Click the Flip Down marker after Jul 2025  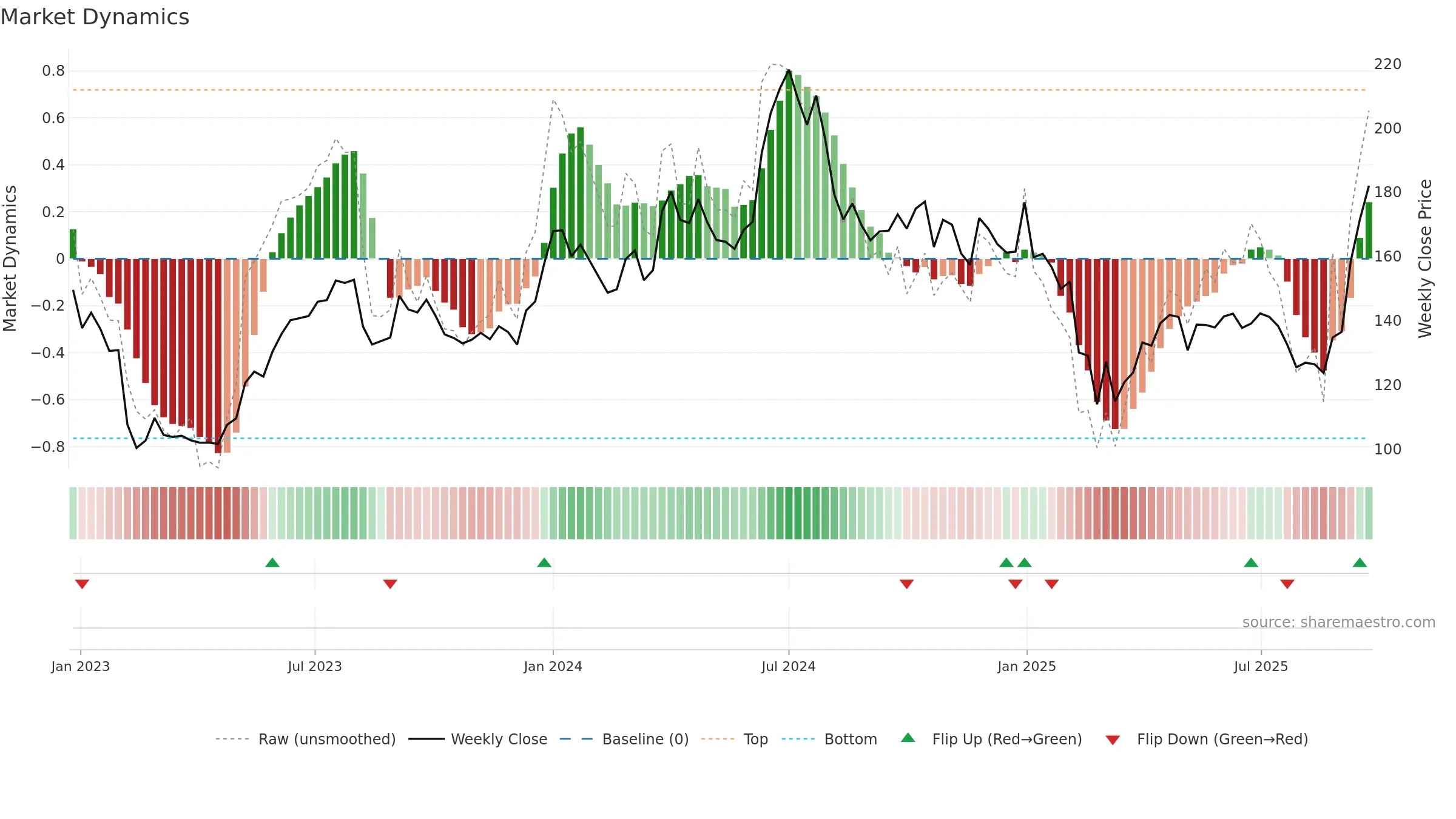coord(1287,584)
